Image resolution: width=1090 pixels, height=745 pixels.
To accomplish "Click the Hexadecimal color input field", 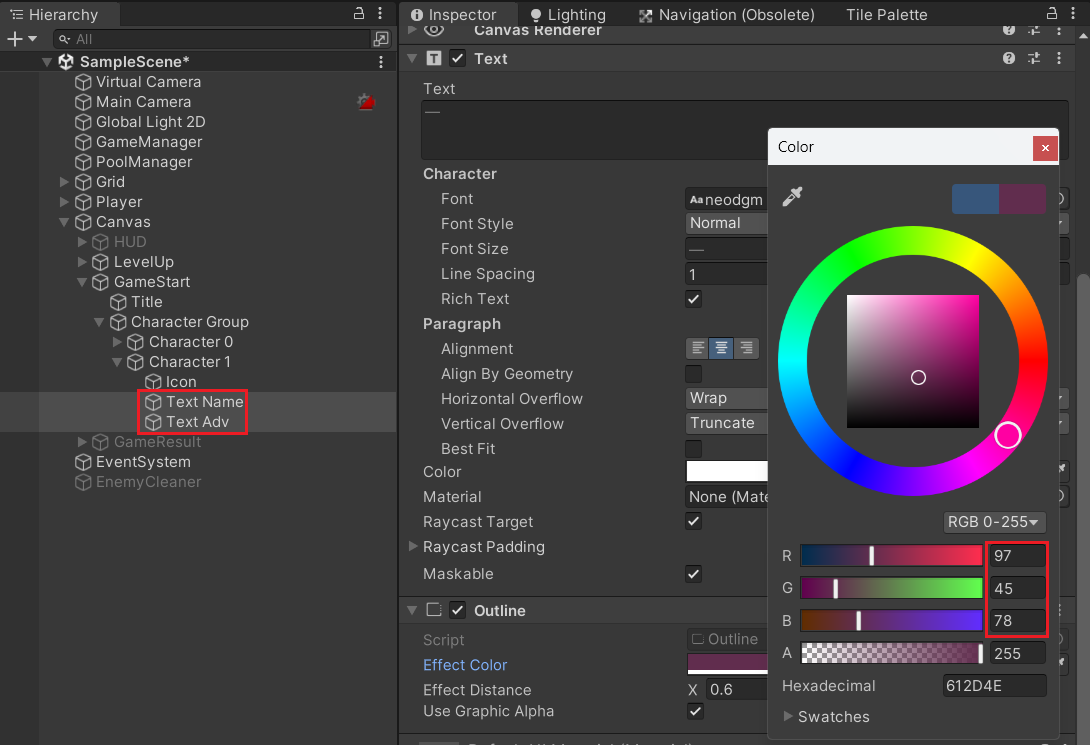I will [994, 686].
